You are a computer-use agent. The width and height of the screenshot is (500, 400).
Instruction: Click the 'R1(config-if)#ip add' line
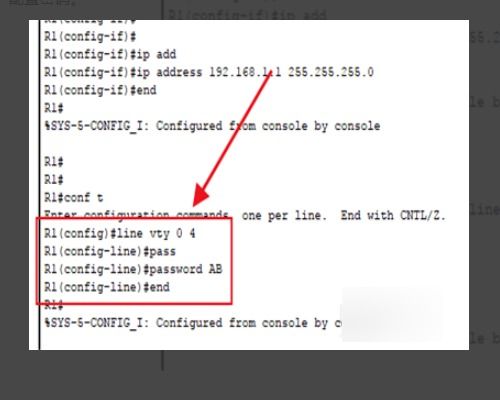click(x=110, y=54)
